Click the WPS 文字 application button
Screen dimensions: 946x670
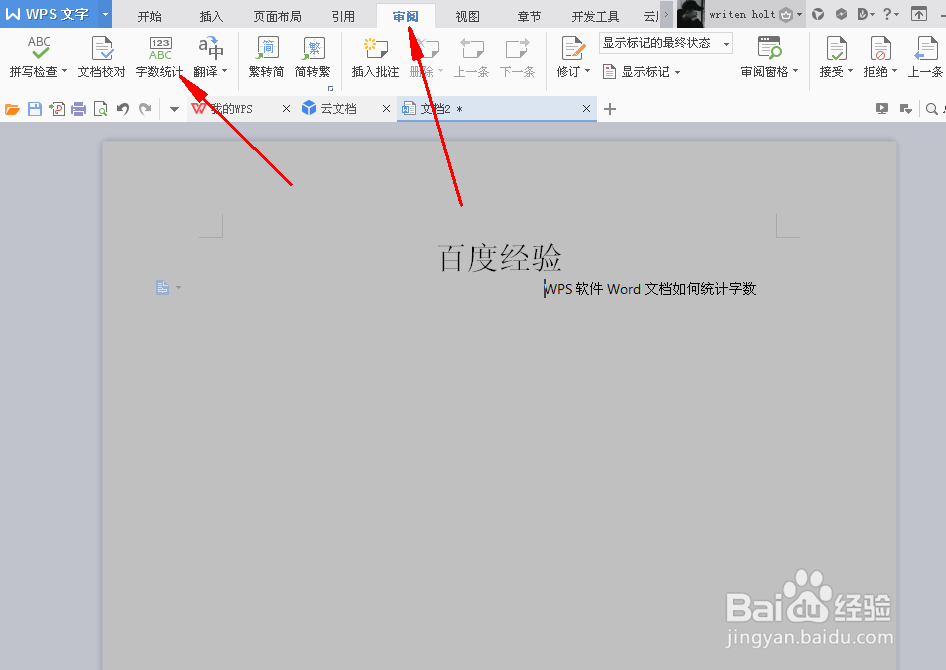(x=48, y=14)
